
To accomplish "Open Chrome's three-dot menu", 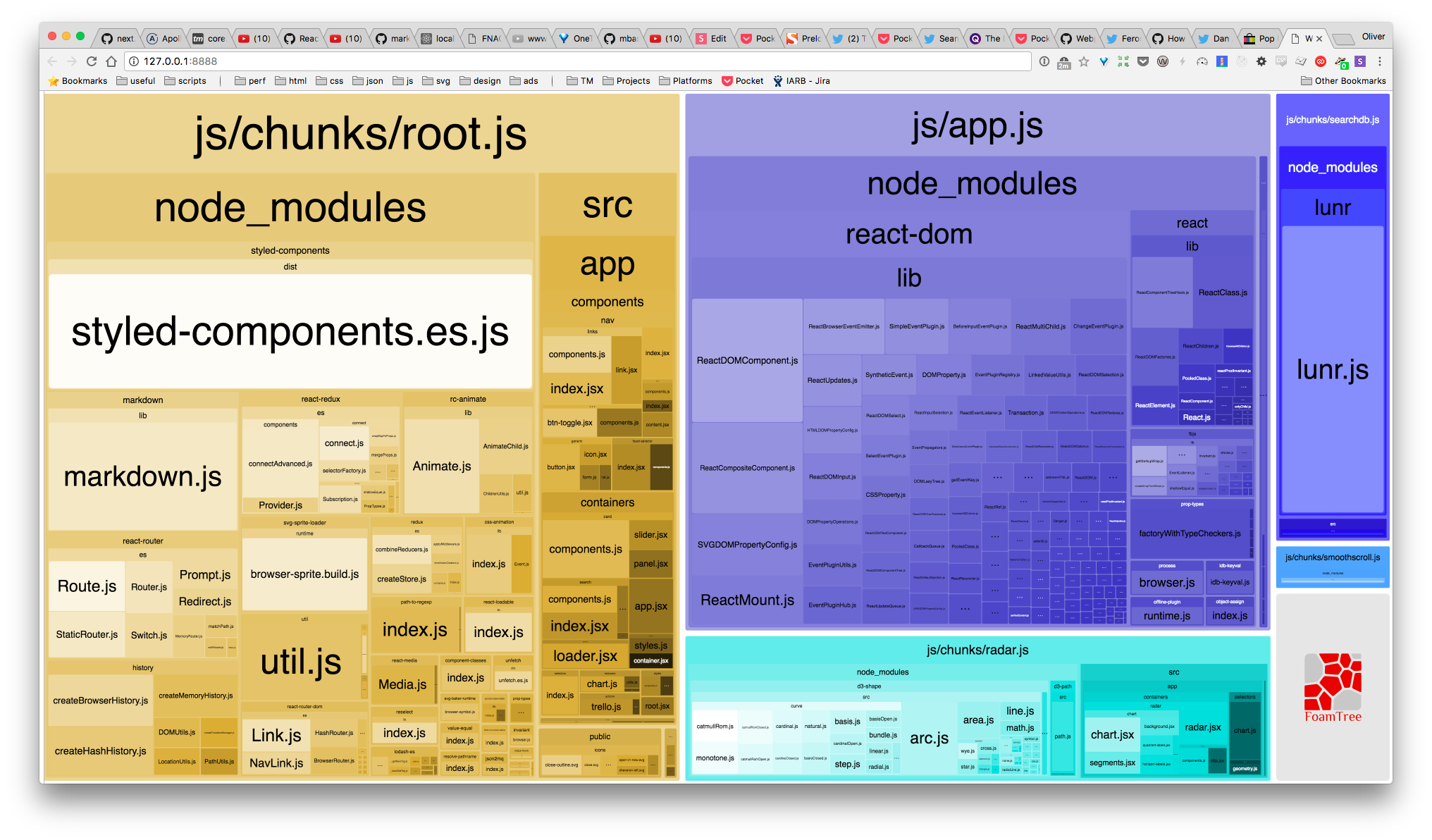I will [1380, 61].
